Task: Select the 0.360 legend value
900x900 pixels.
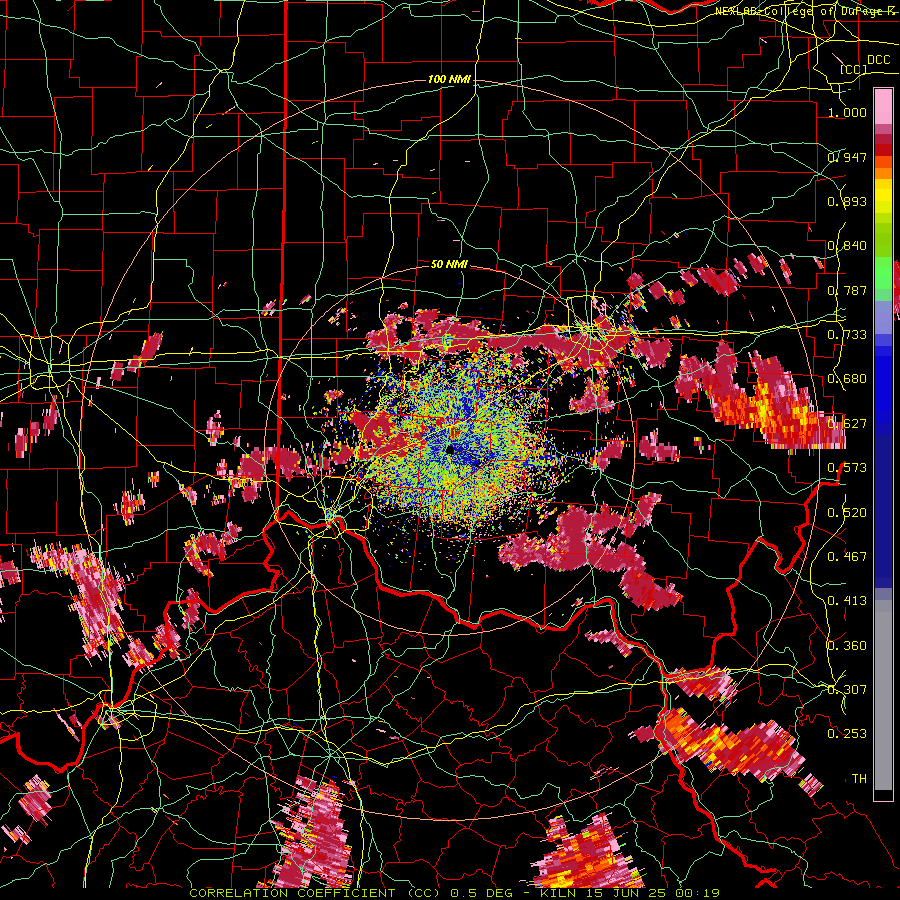Action: [x=847, y=645]
